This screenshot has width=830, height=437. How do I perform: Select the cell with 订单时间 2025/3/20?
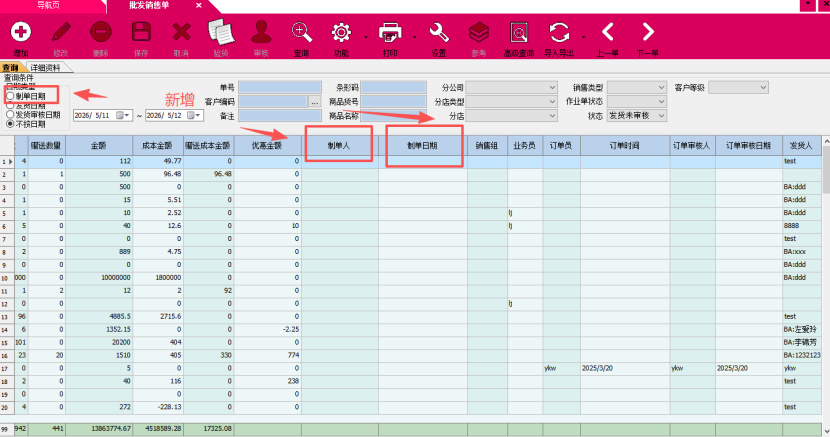click(x=625, y=368)
